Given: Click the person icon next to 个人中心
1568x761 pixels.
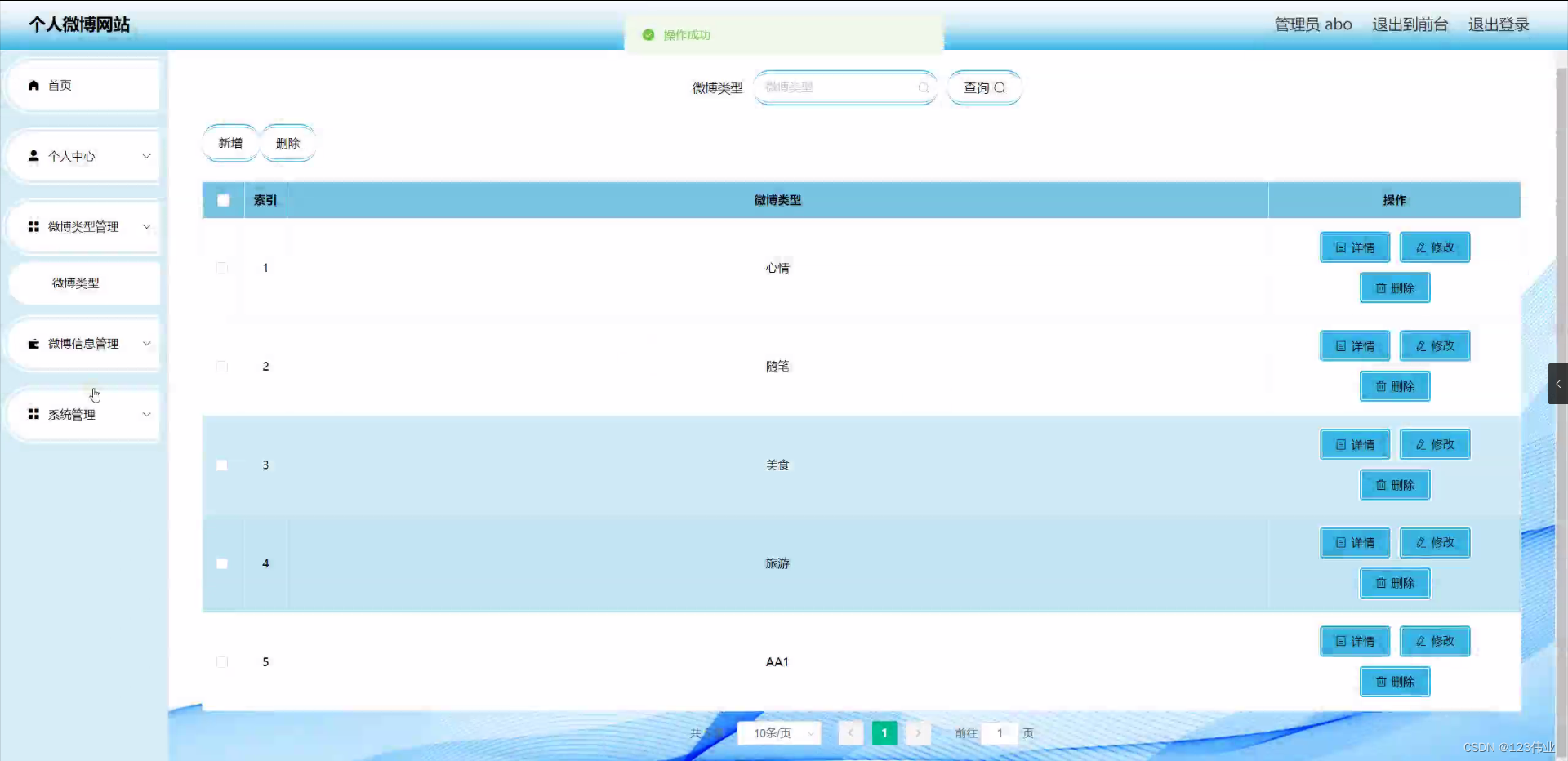Looking at the screenshot, I should pos(33,156).
